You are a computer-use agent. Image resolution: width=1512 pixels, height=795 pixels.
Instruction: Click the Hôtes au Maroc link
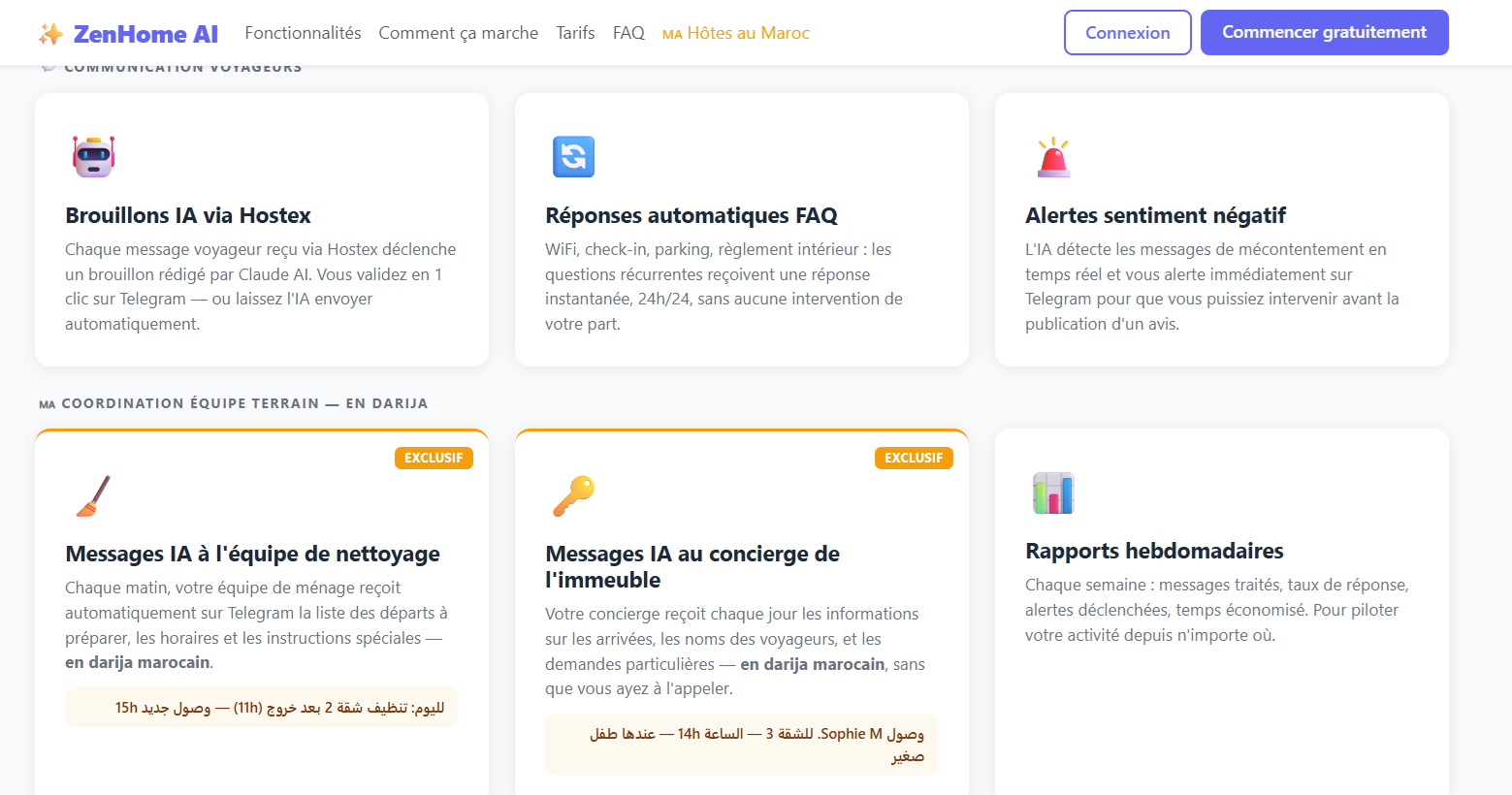736,32
